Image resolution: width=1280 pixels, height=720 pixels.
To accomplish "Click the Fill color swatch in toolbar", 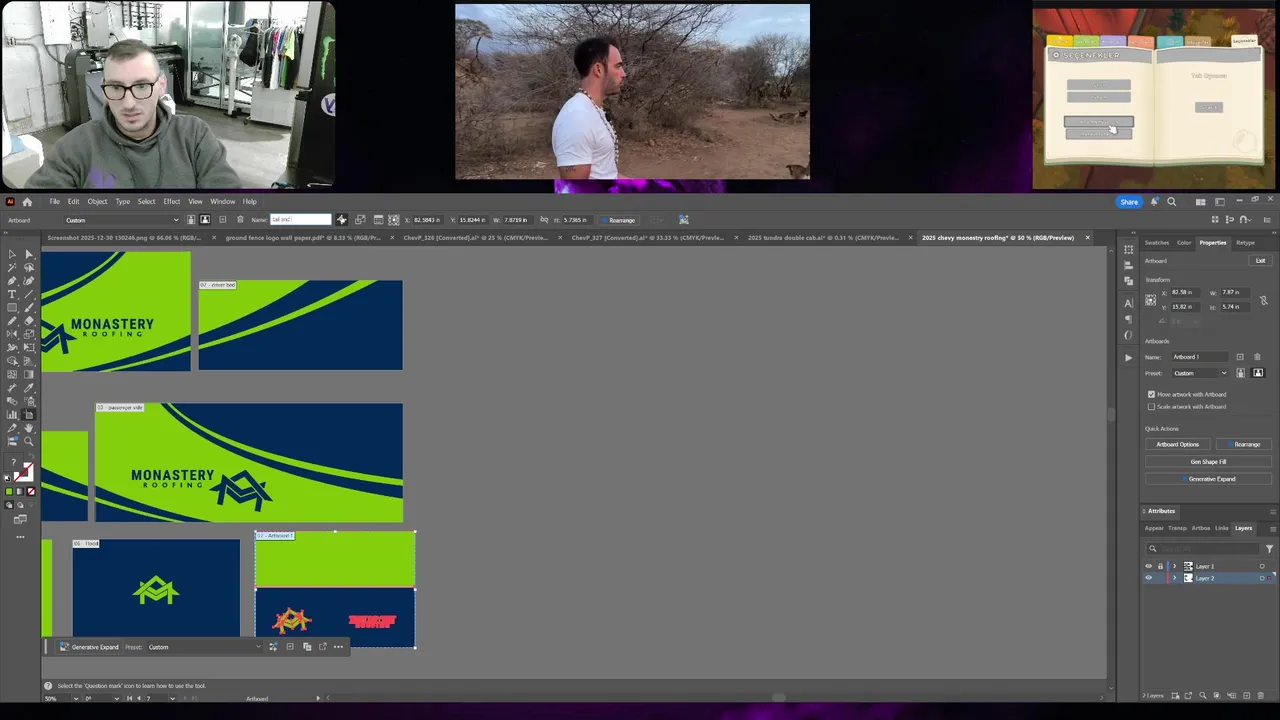I will pyautogui.click(x=13, y=461).
